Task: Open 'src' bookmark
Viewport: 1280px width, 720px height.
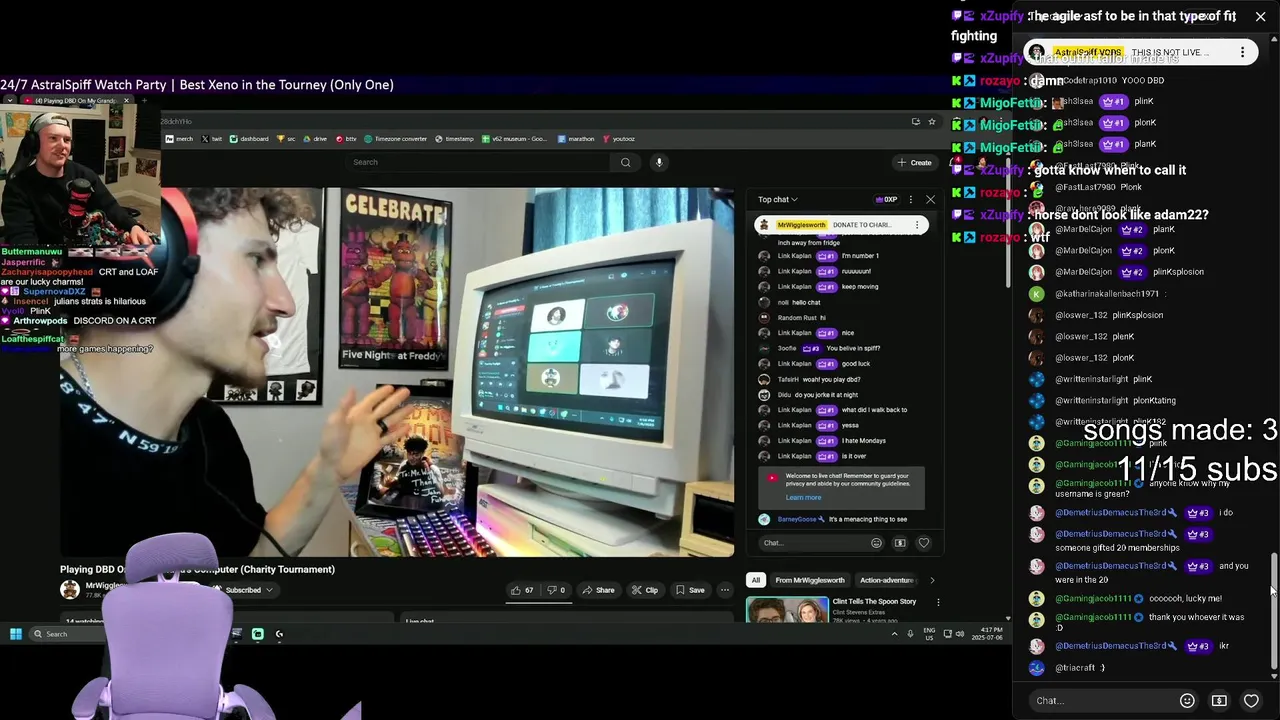Action: 286,139
